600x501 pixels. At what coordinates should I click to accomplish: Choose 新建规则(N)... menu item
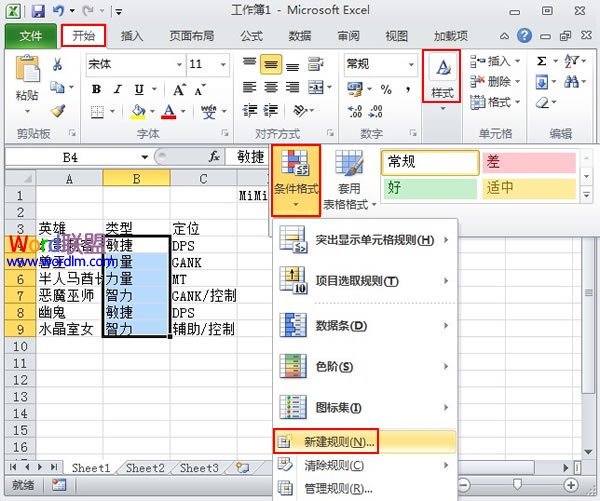point(365,442)
